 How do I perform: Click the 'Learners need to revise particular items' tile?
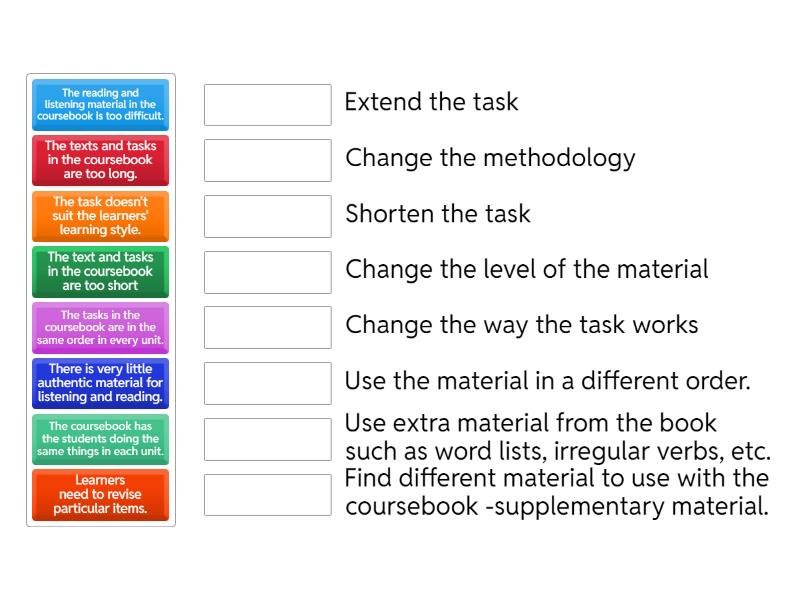101,494
